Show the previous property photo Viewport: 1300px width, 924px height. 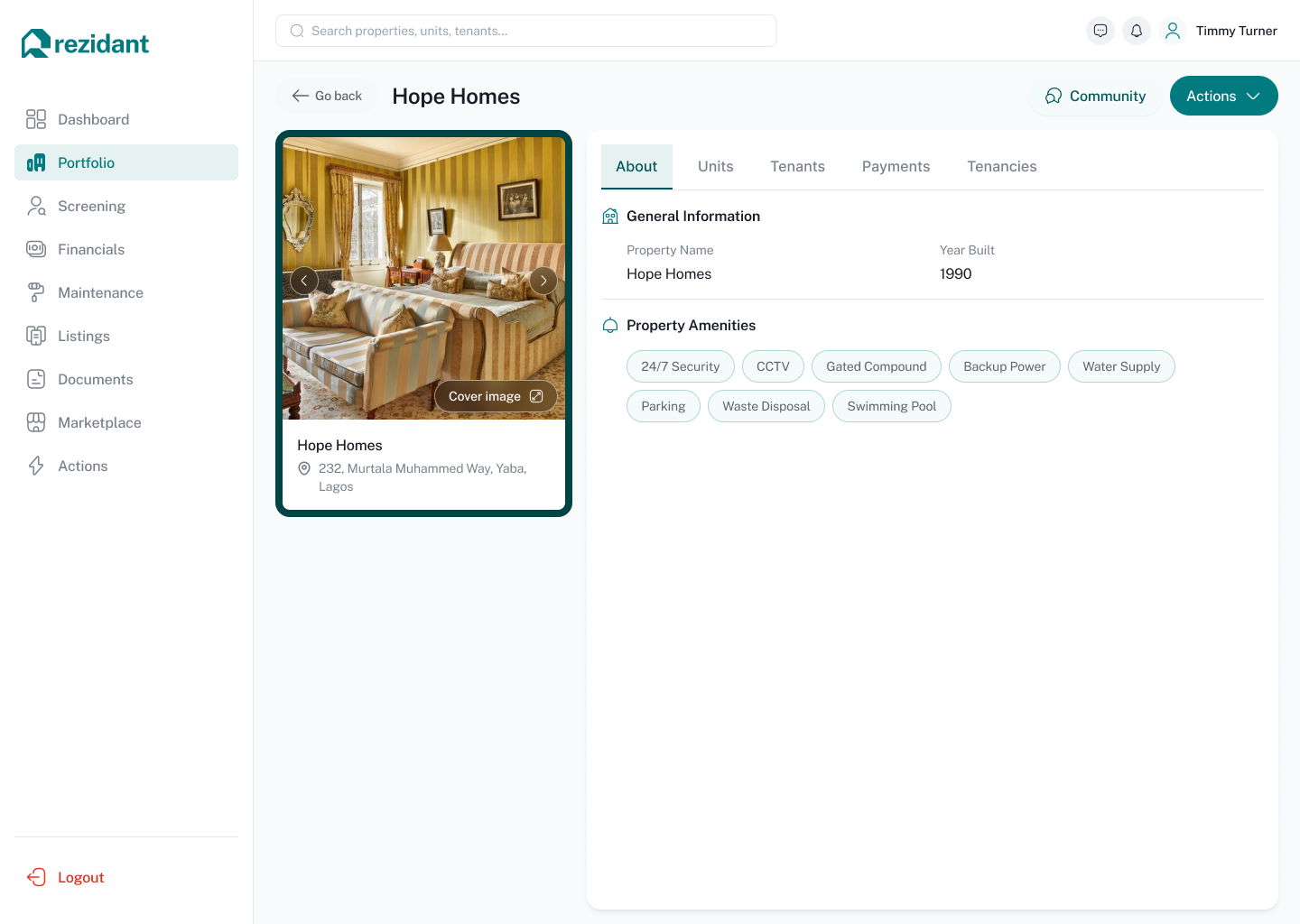point(304,281)
